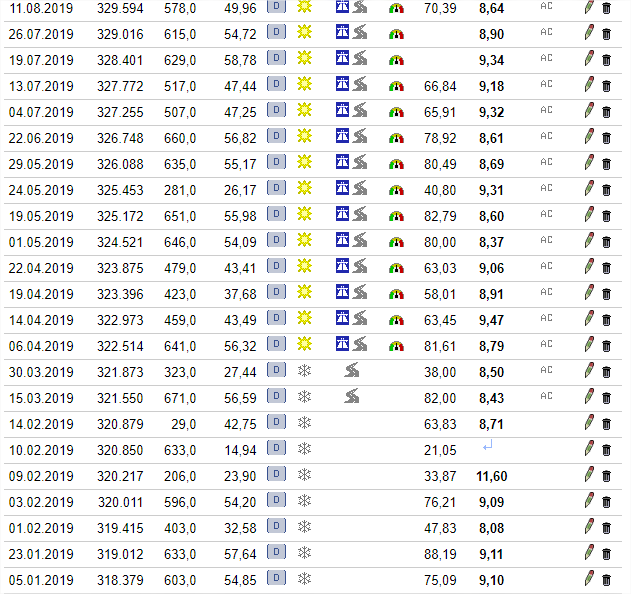
Task: Click the date 19.07.2019
Action: (x=40, y=60)
